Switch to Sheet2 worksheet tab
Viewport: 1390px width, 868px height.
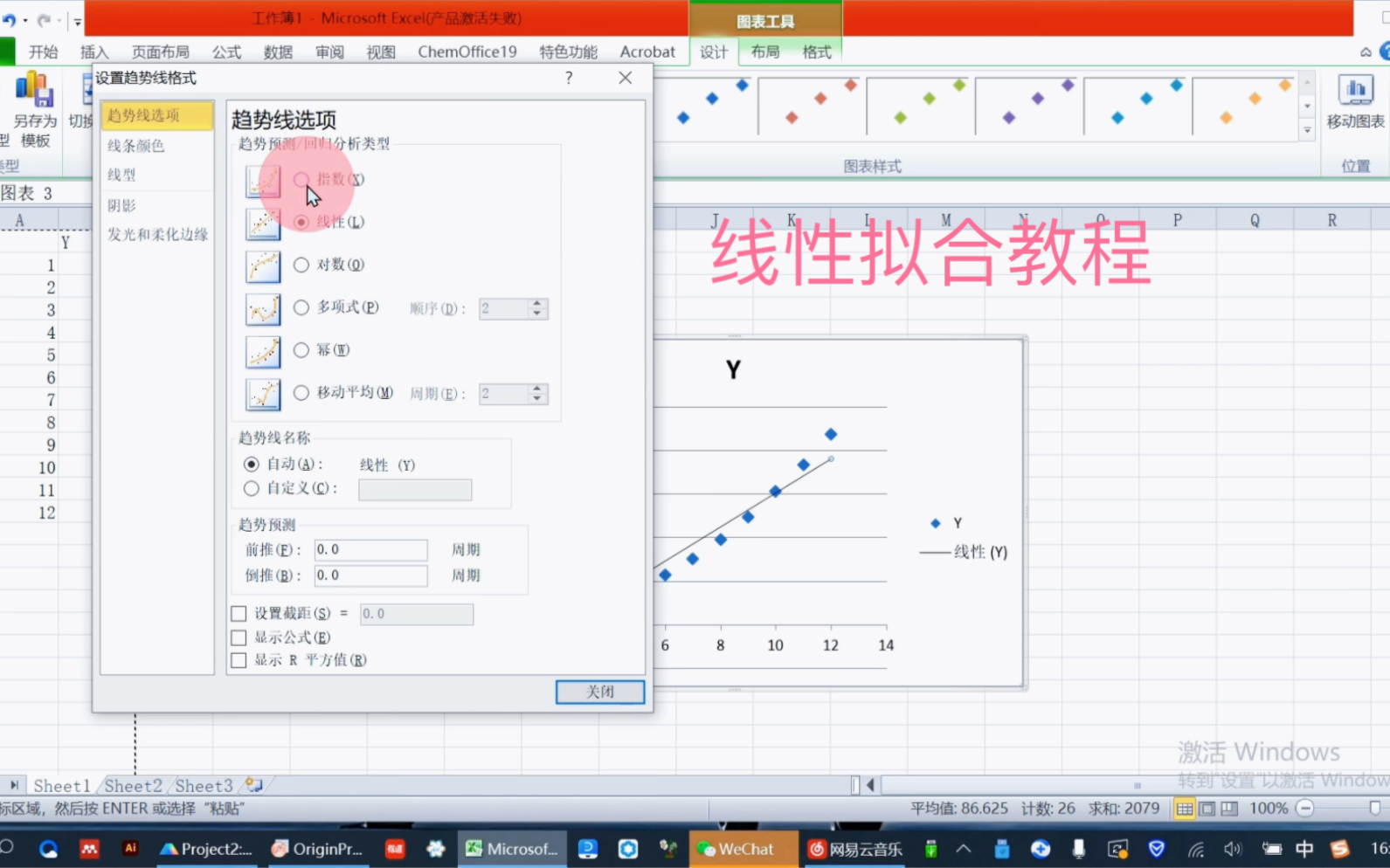click(133, 785)
